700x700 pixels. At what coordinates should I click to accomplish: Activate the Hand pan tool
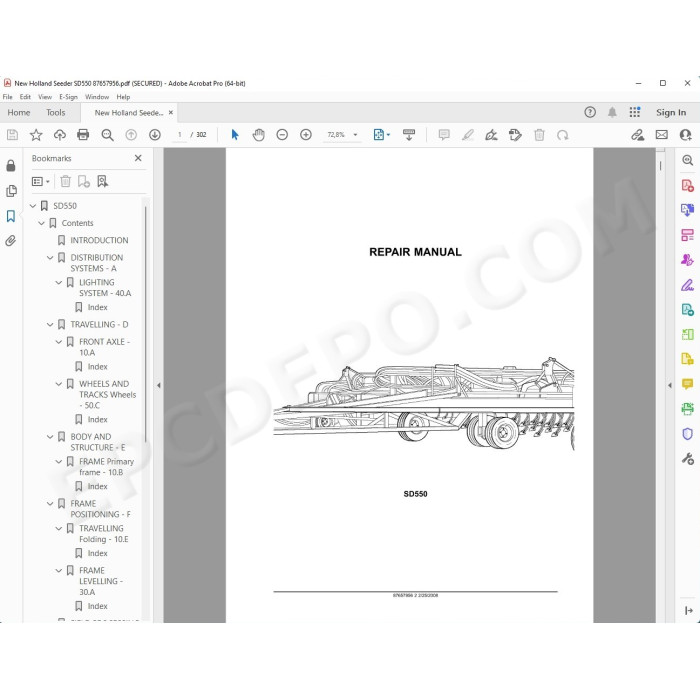(258, 135)
